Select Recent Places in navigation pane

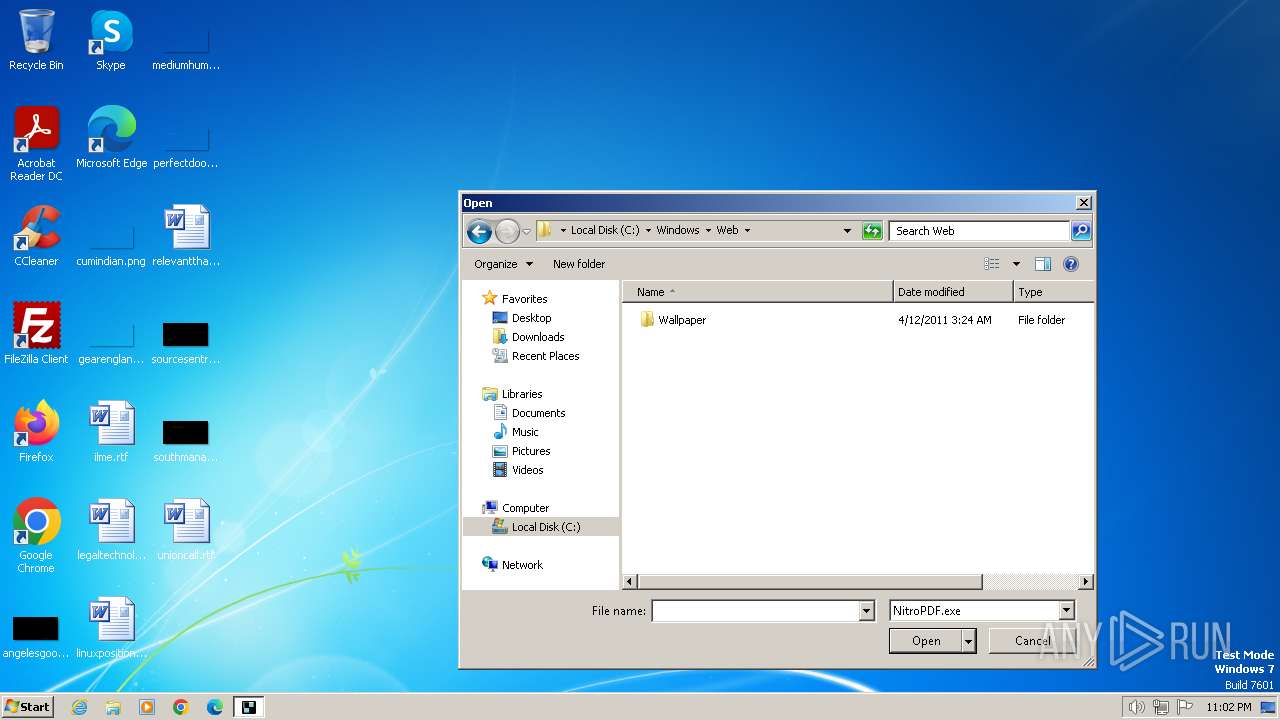point(545,356)
